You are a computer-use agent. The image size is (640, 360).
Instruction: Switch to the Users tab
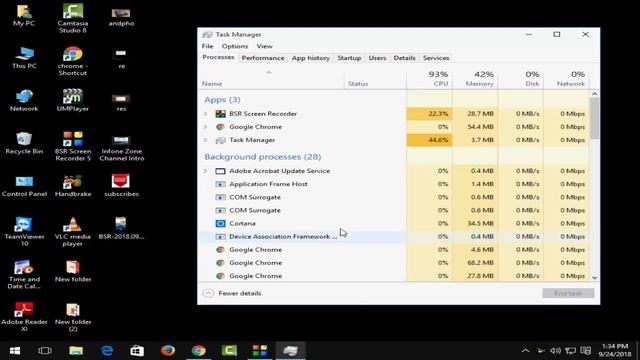[x=377, y=58]
